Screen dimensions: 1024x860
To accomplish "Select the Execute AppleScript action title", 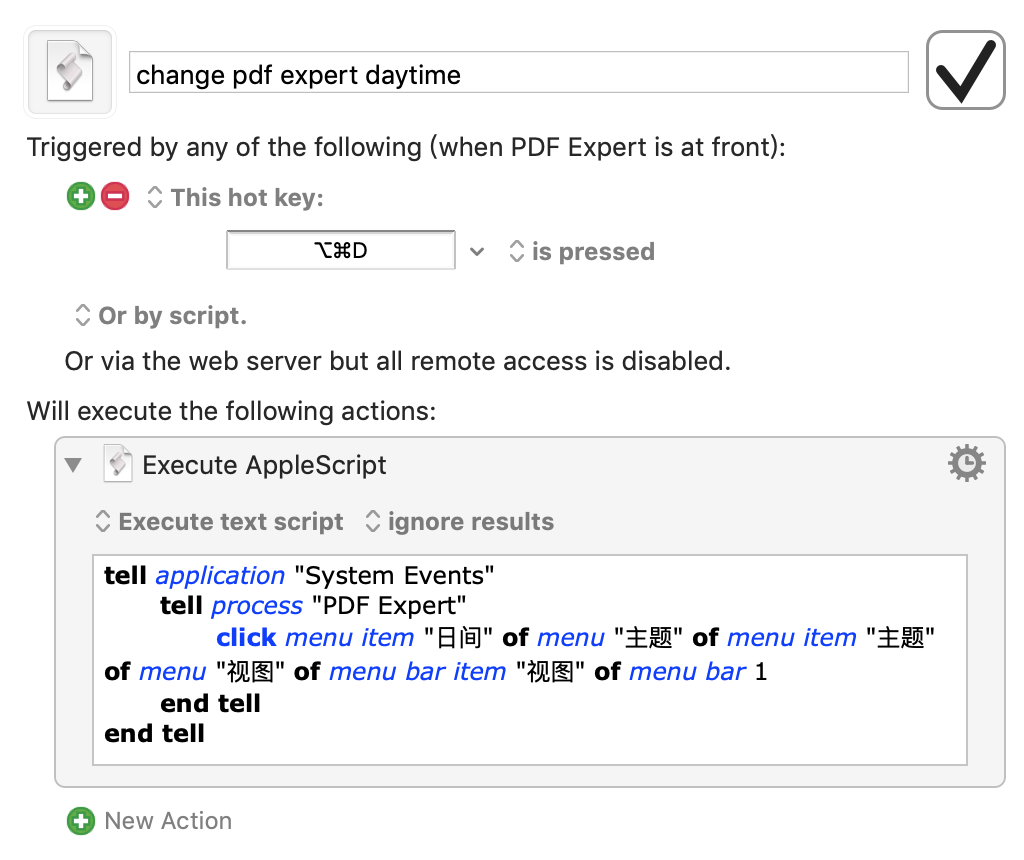I will pos(264,465).
